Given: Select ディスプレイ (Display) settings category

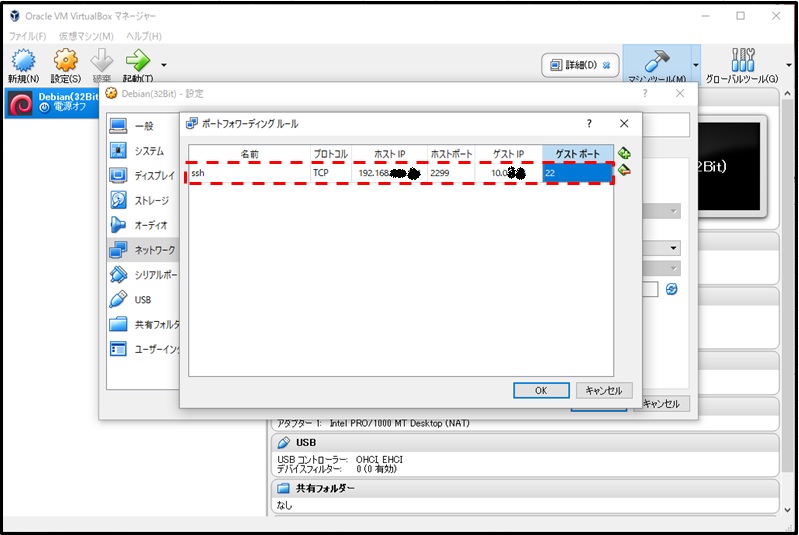Looking at the screenshot, I should pos(143,176).
